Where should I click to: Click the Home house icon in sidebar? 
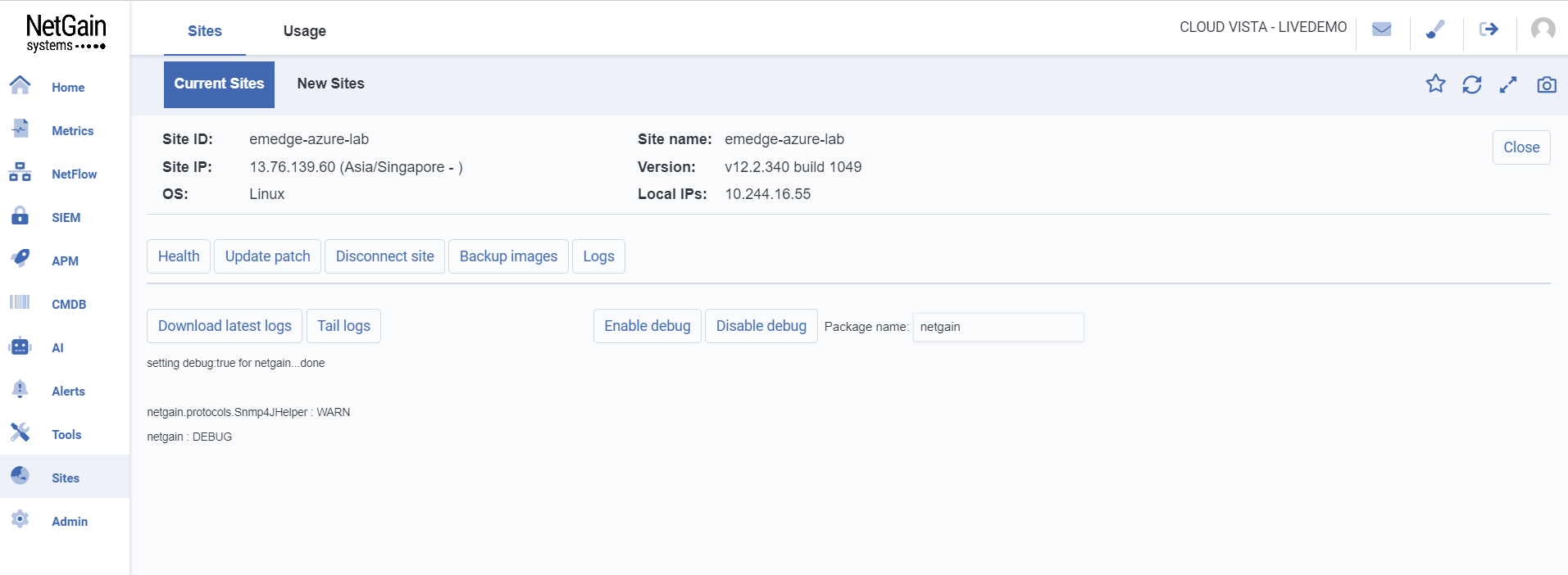[20, 84]
